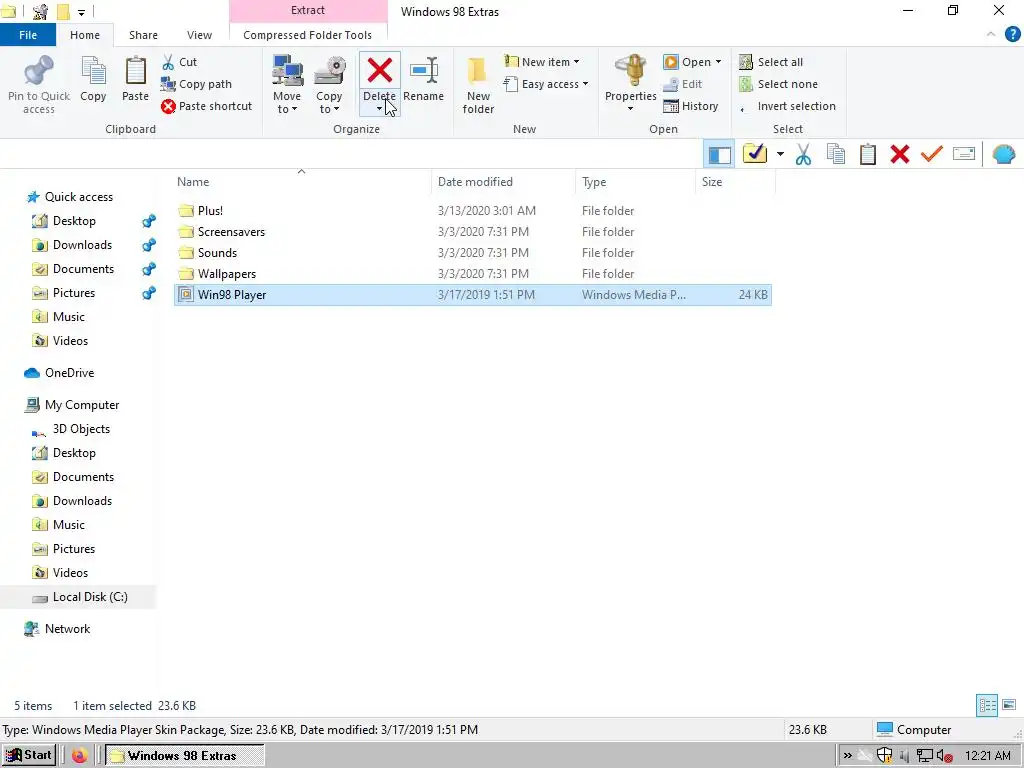
Task: Click the Extract contextual tab header
Action: click(308, 10)
